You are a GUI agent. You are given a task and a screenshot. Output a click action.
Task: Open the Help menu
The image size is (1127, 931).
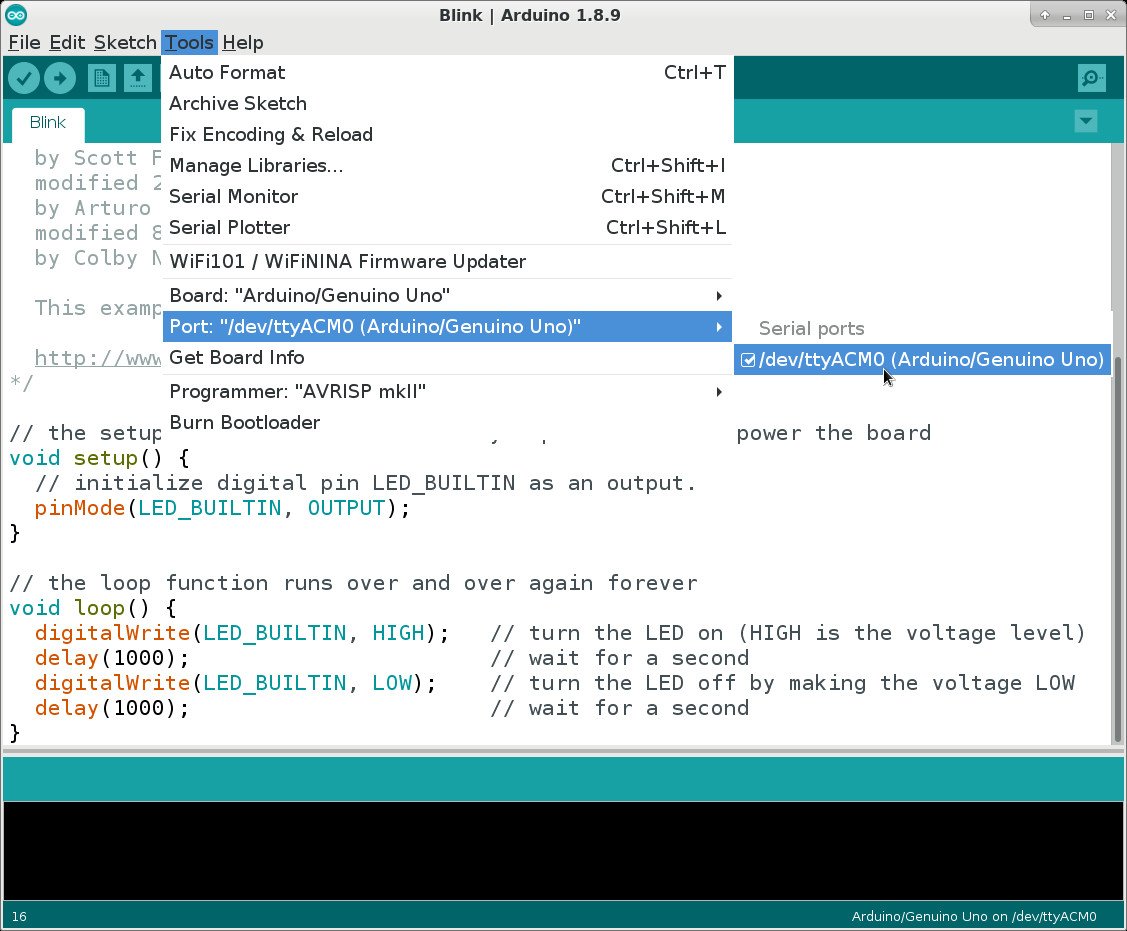(242, 42)
